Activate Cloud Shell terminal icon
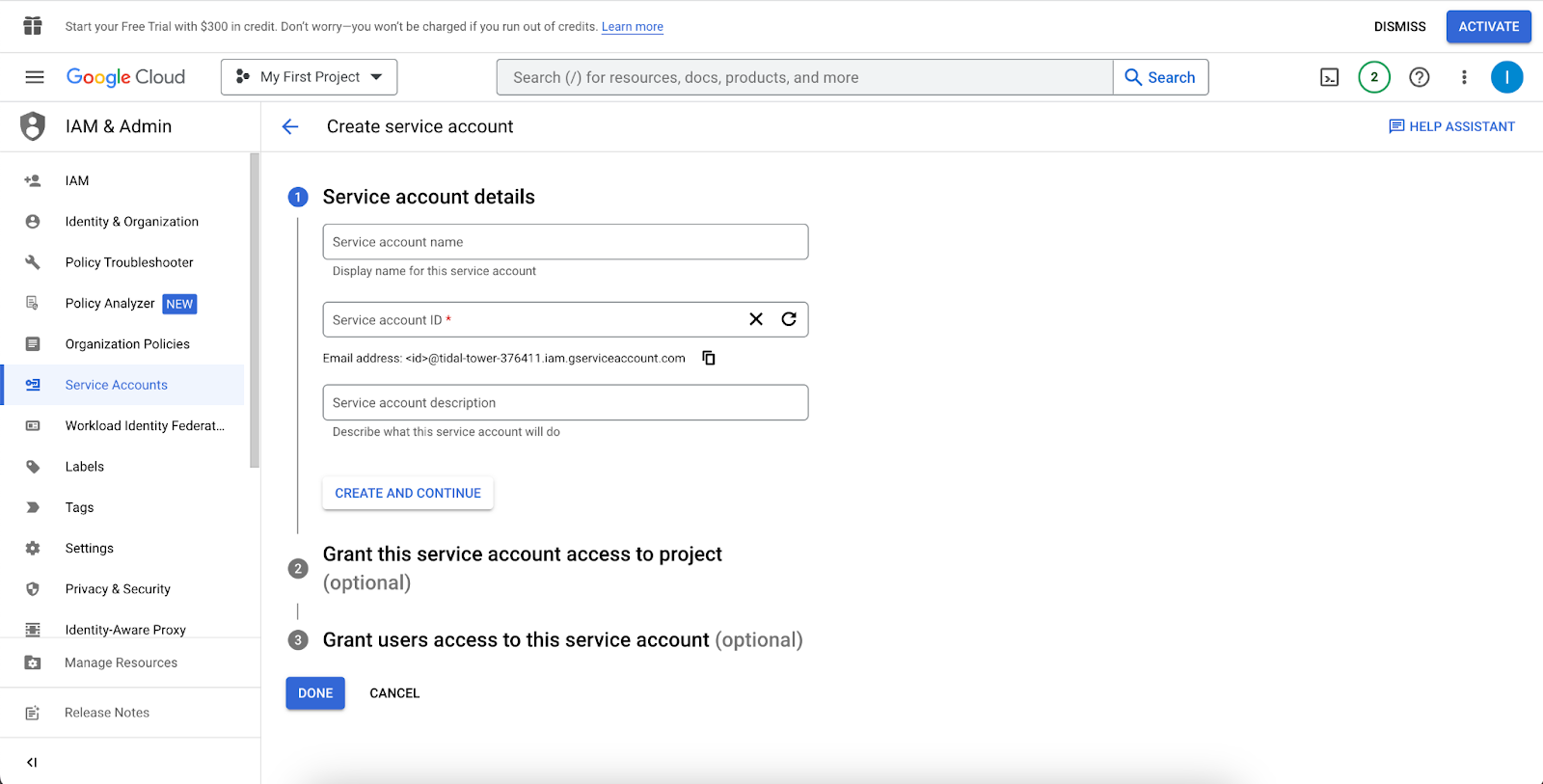 coord(1329,77)
